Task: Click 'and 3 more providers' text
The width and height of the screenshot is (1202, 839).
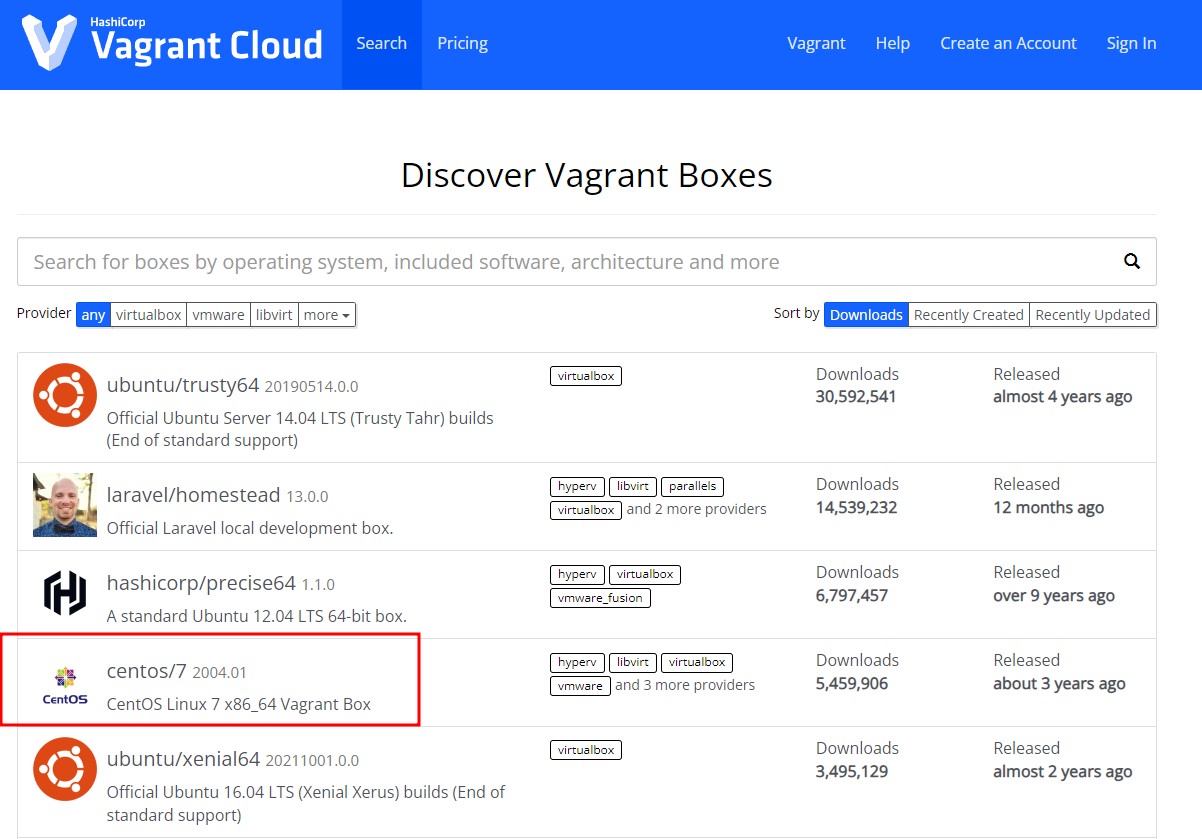Action: (x=685, y=685)
